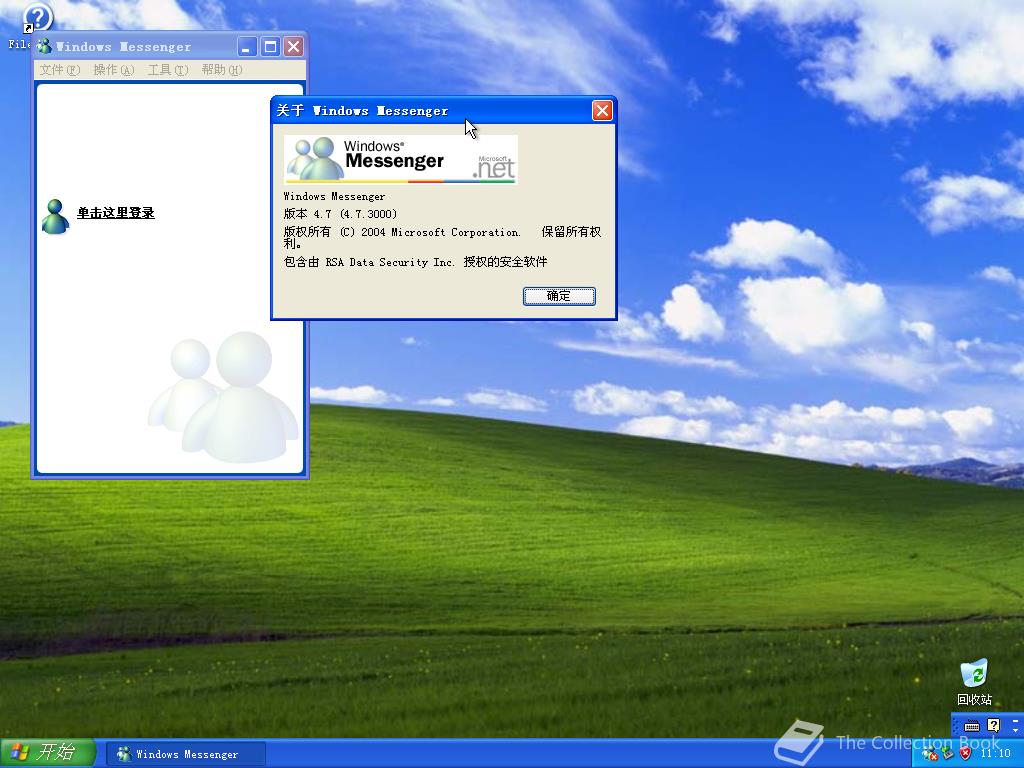
Task: Click the red Security Center shield tray icon
Action: 965,754
